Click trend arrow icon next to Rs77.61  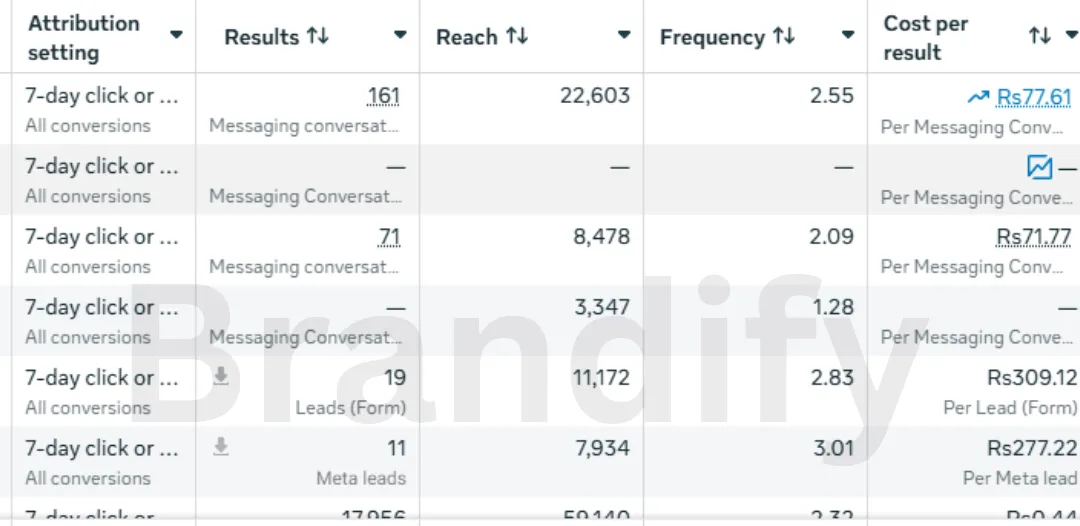(978, 97)
